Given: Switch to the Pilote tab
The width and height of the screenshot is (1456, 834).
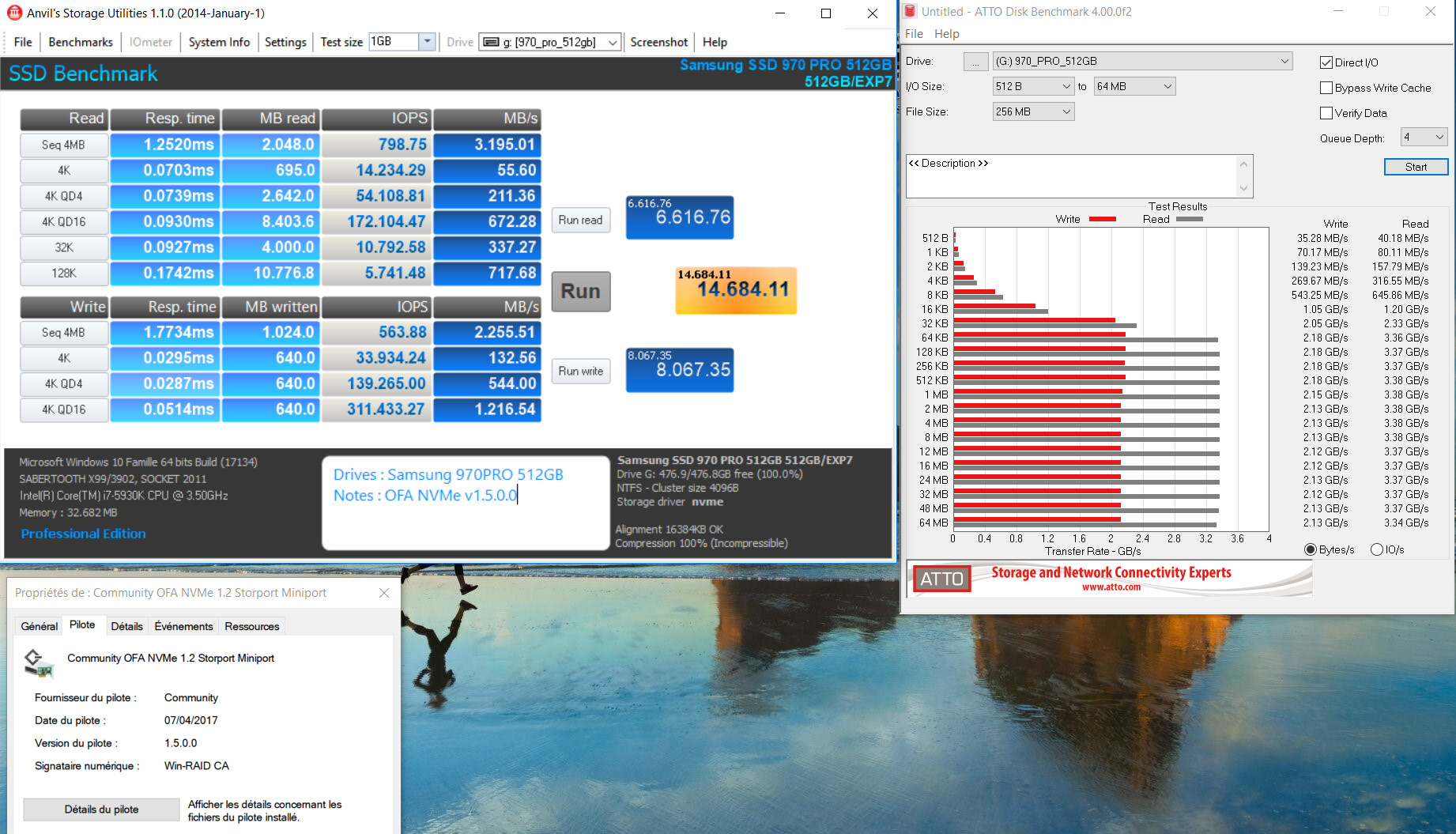Looking at the screenshot, I should click(82, 625).
